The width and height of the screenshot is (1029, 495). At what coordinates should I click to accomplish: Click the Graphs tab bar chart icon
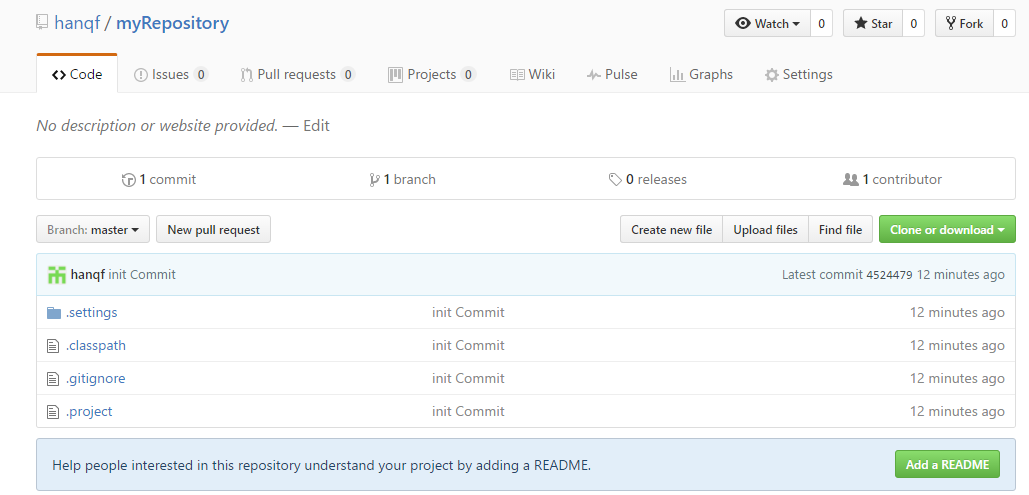point(677,75)
